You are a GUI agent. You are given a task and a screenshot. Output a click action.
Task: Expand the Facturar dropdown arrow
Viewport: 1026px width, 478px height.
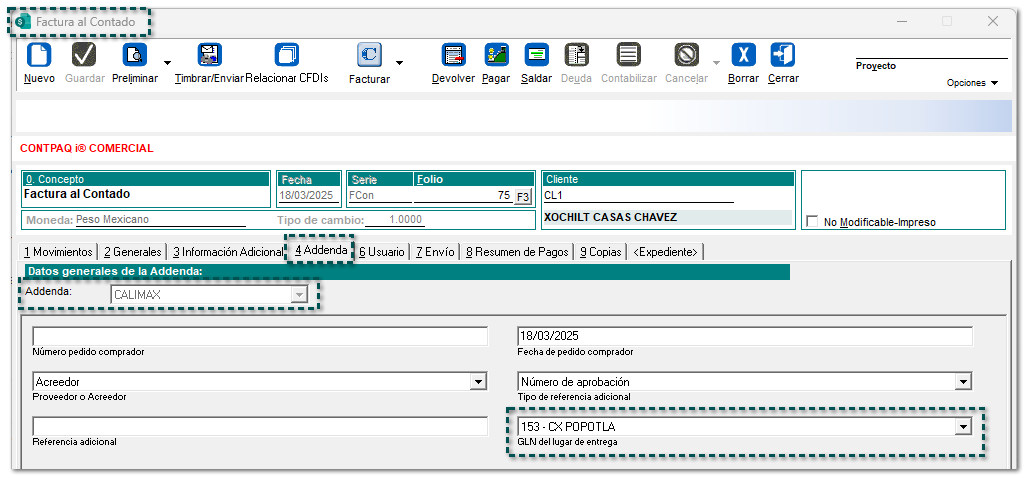pos(399,63)
